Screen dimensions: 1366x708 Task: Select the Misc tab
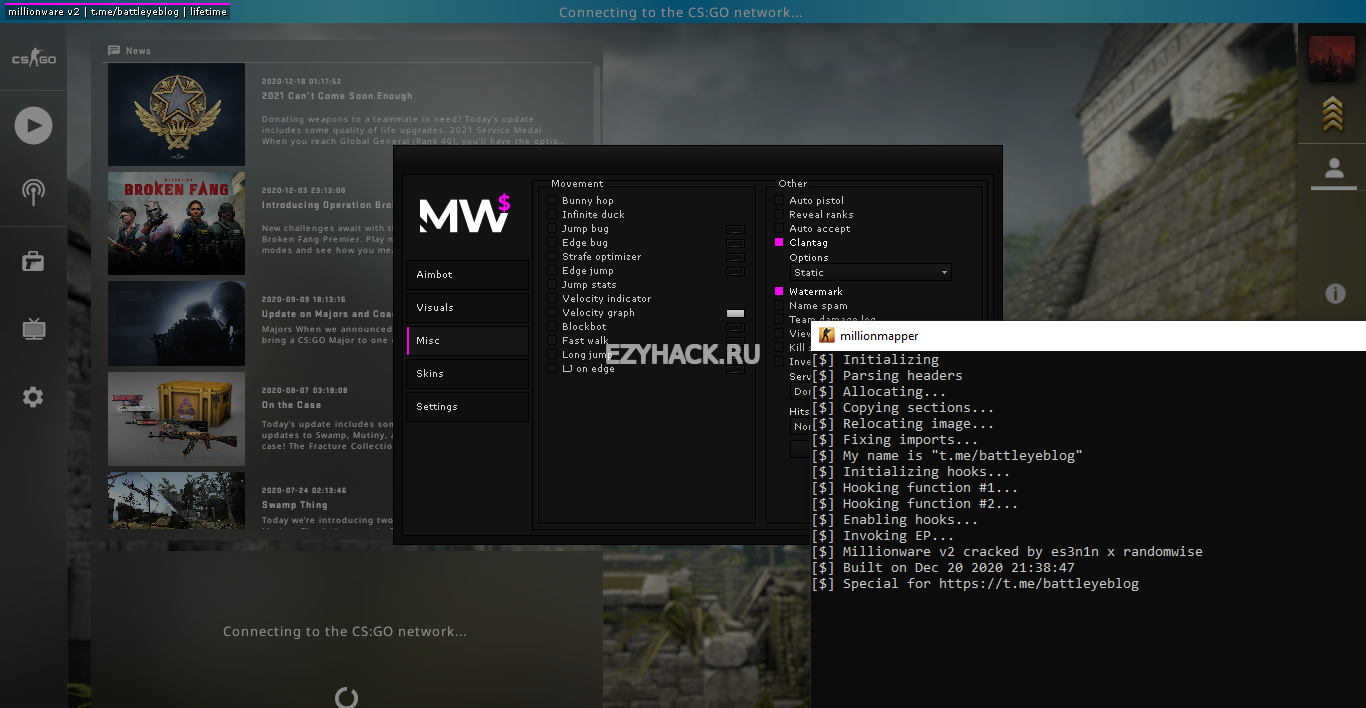467,341
